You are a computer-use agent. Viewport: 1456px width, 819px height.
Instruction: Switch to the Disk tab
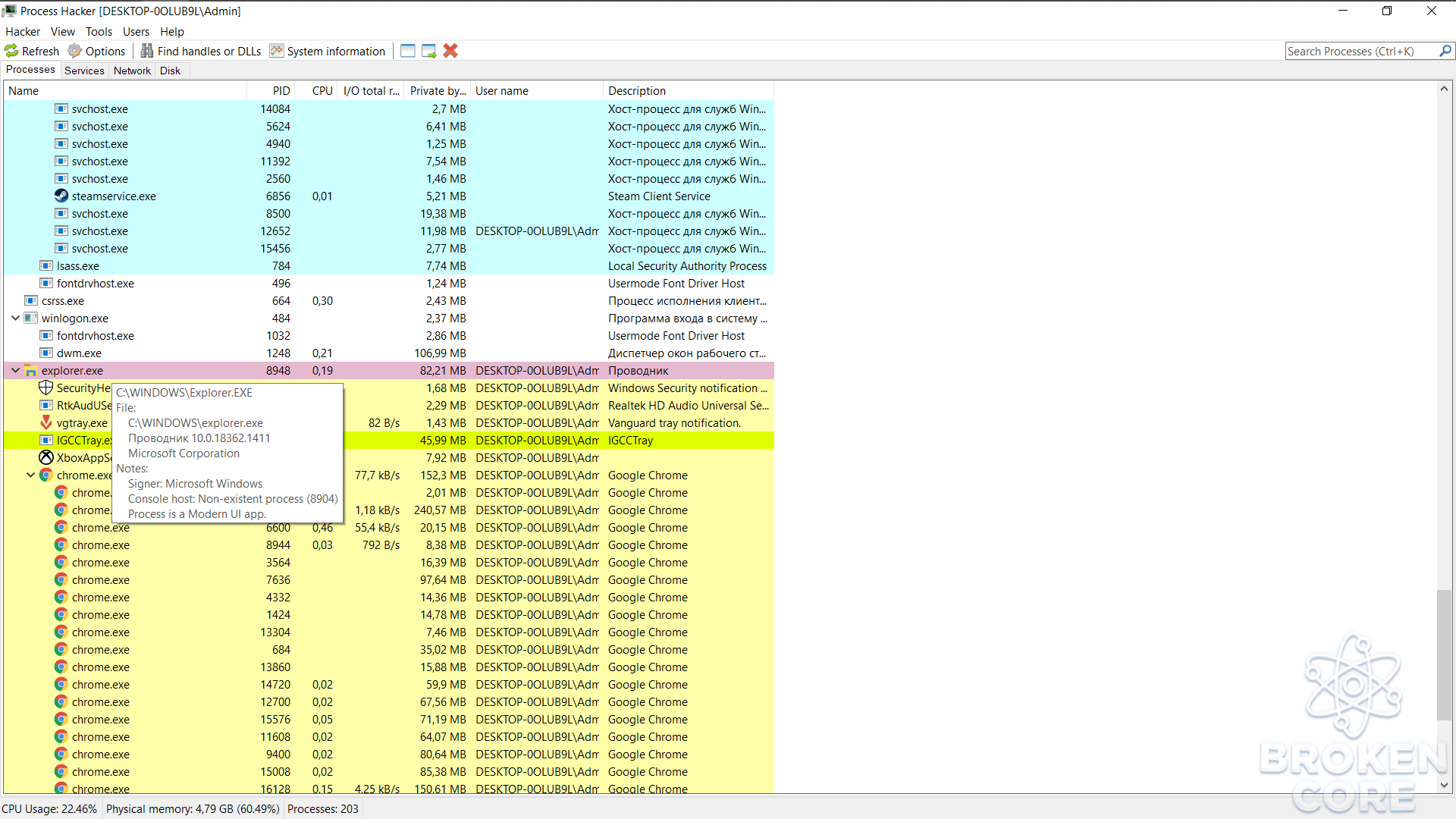point(170,71)
